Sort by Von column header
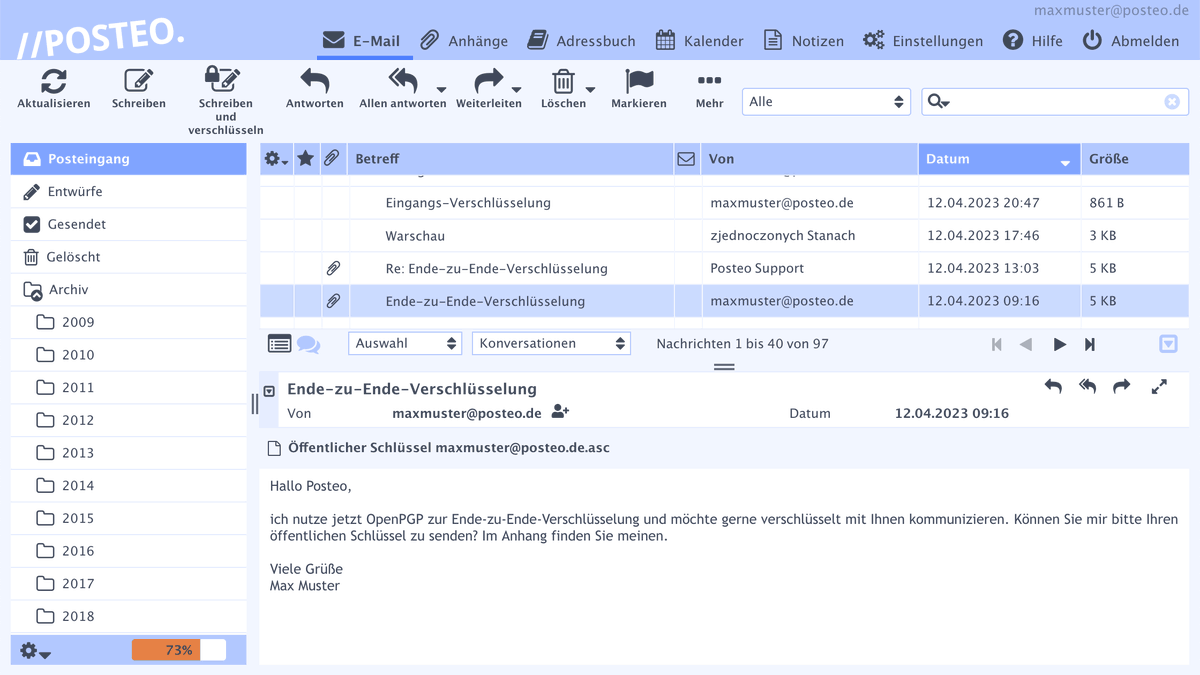This screenshot has height=675, width=1200. [808, 159]
